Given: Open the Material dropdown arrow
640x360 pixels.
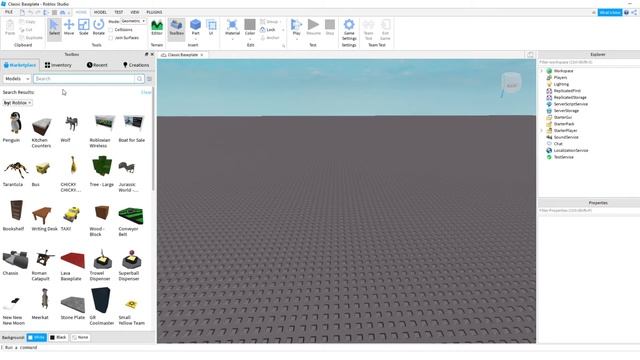Looking at the screenshot, I should point(232,40).
